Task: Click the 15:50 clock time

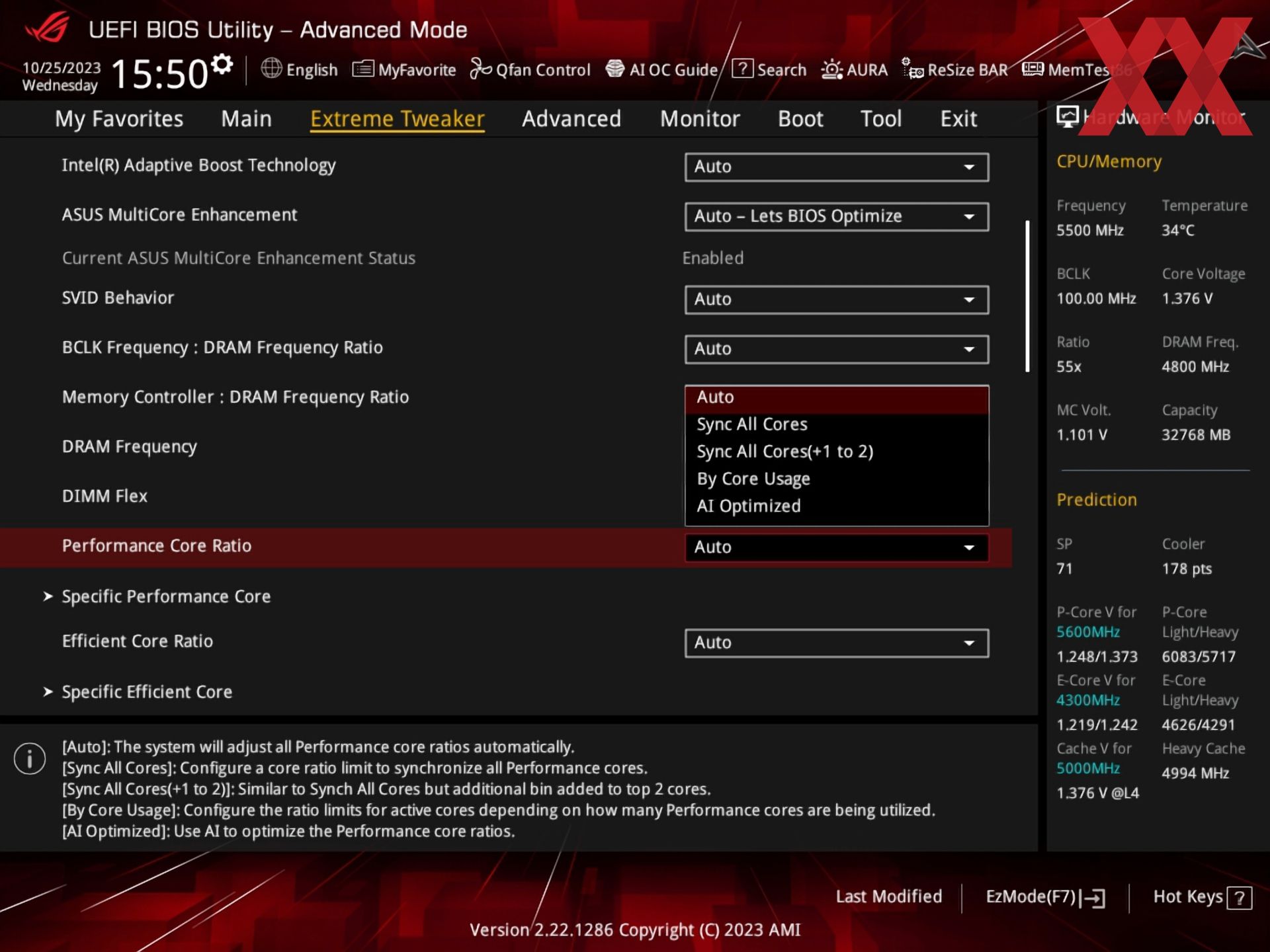Action: pyautogui.click(x=159, y=74)
